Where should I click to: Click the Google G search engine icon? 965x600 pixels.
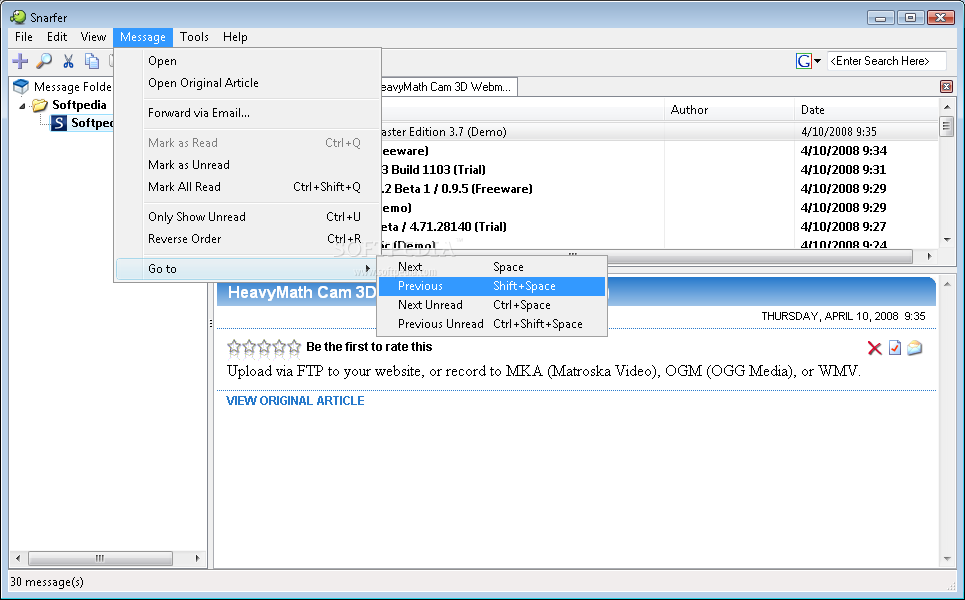(x=803, y=61)
